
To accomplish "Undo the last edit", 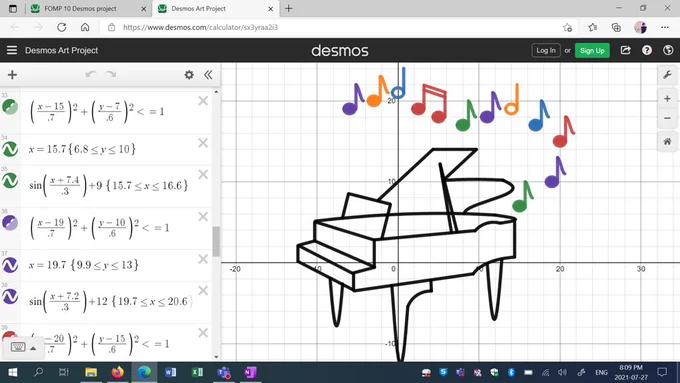I will point(91,75).
